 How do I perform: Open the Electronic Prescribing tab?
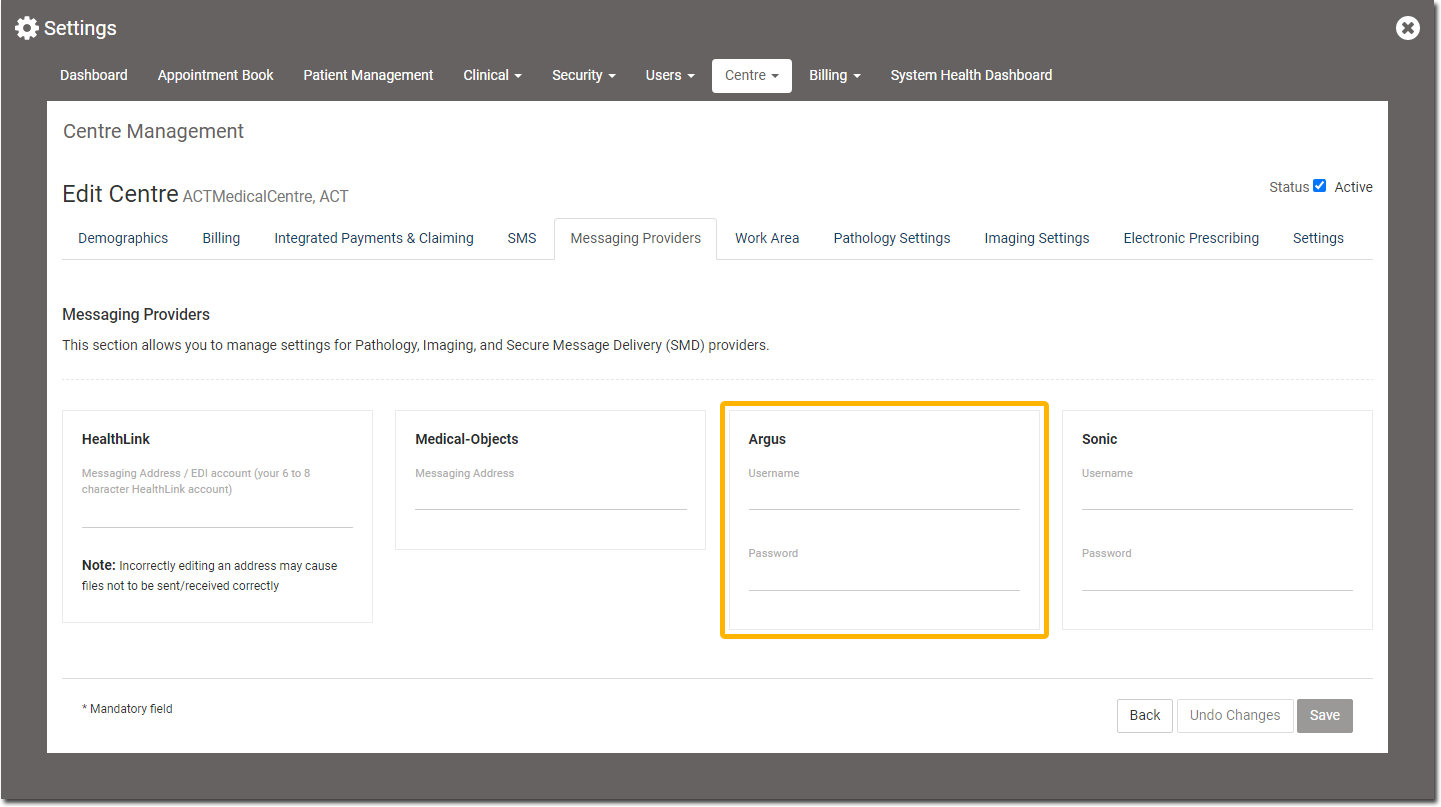(x=1191, y=238)
